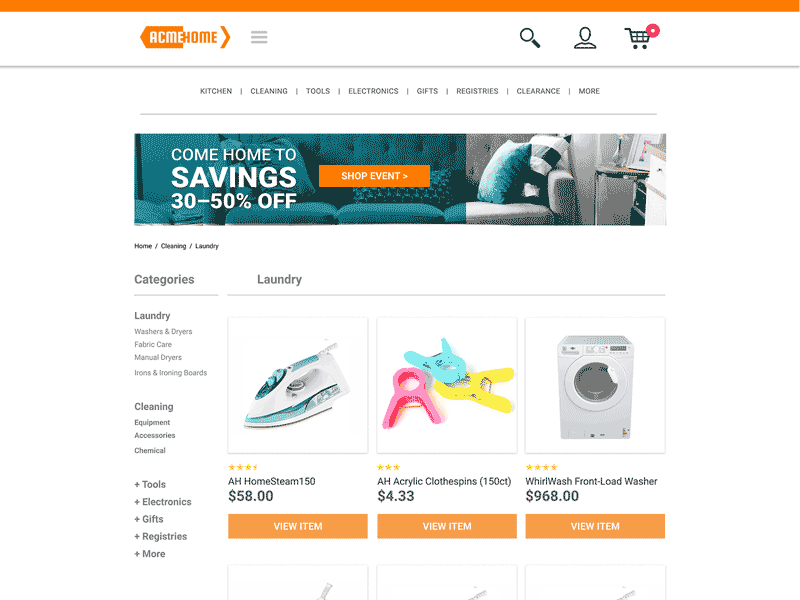Click the star rating under HomeSteam150
This screenshot has width=800, height=600.
coord(243,467)
